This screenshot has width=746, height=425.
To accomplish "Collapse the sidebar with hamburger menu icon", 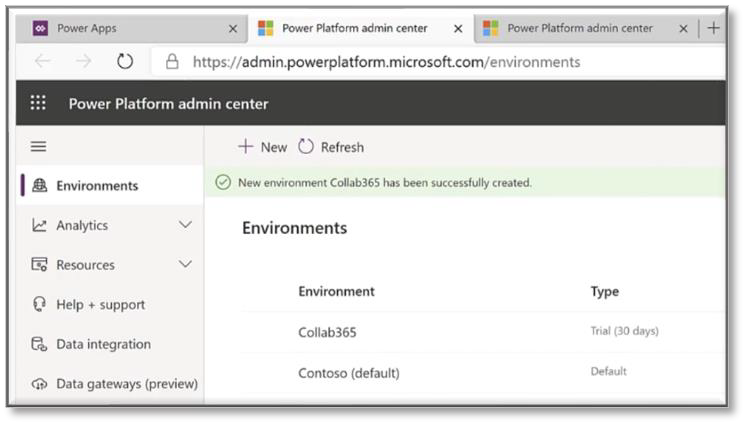I will (39, 147).
